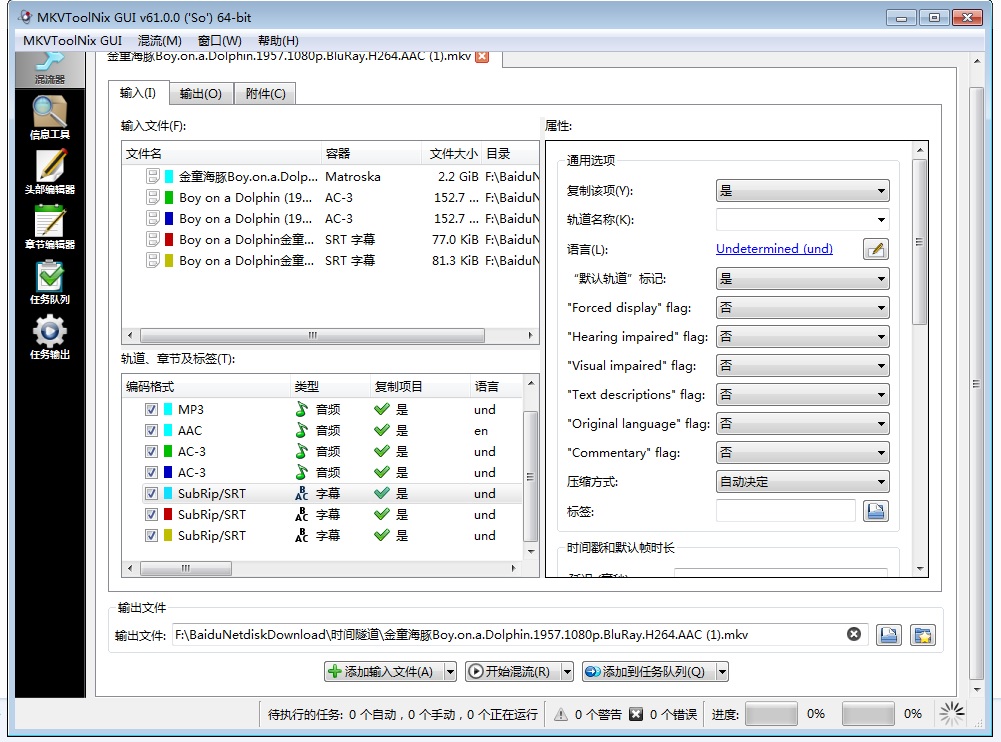Uncheck the red SubRip/SRT track checkbox
This screenshot has width=1001, height=742.
coord(151,515)
